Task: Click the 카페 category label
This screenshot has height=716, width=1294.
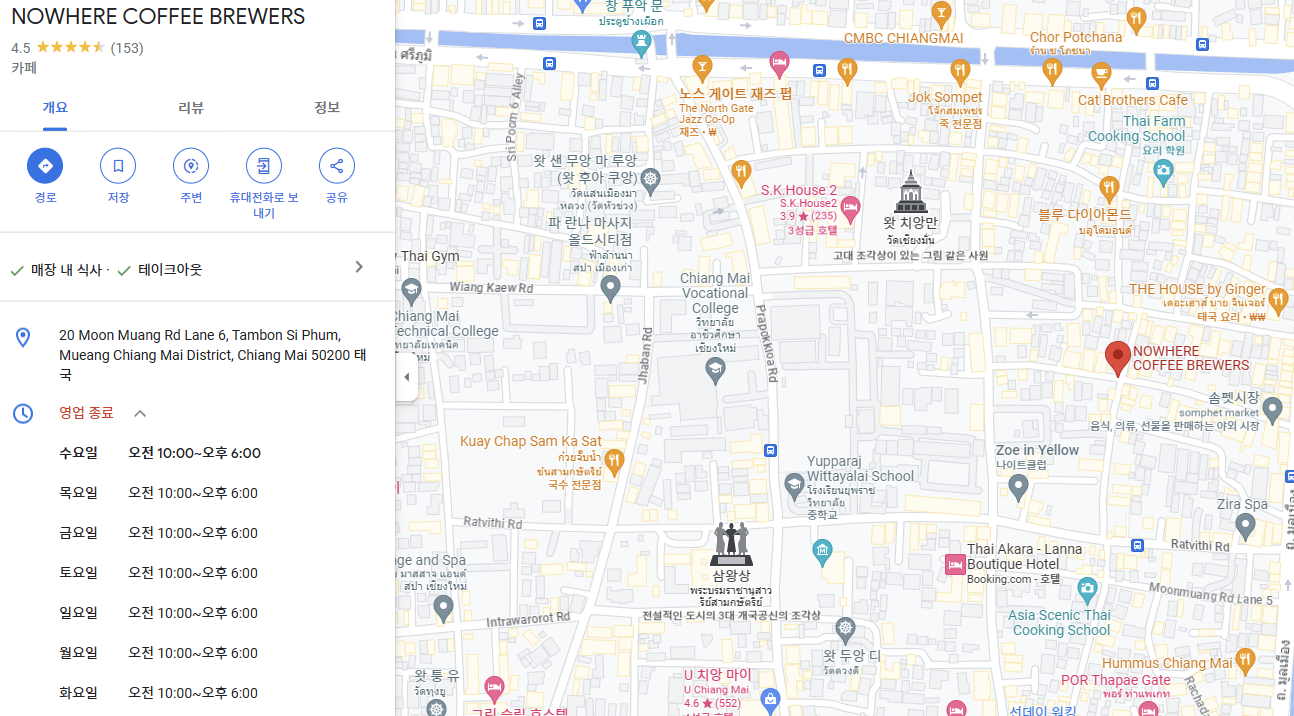Action: point(24,68)
